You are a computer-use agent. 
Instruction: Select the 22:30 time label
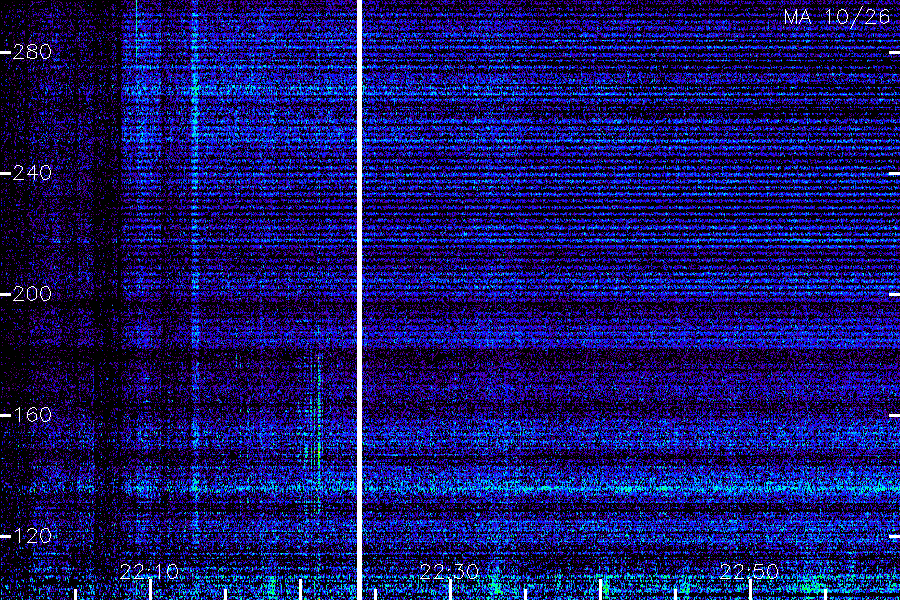449,571
